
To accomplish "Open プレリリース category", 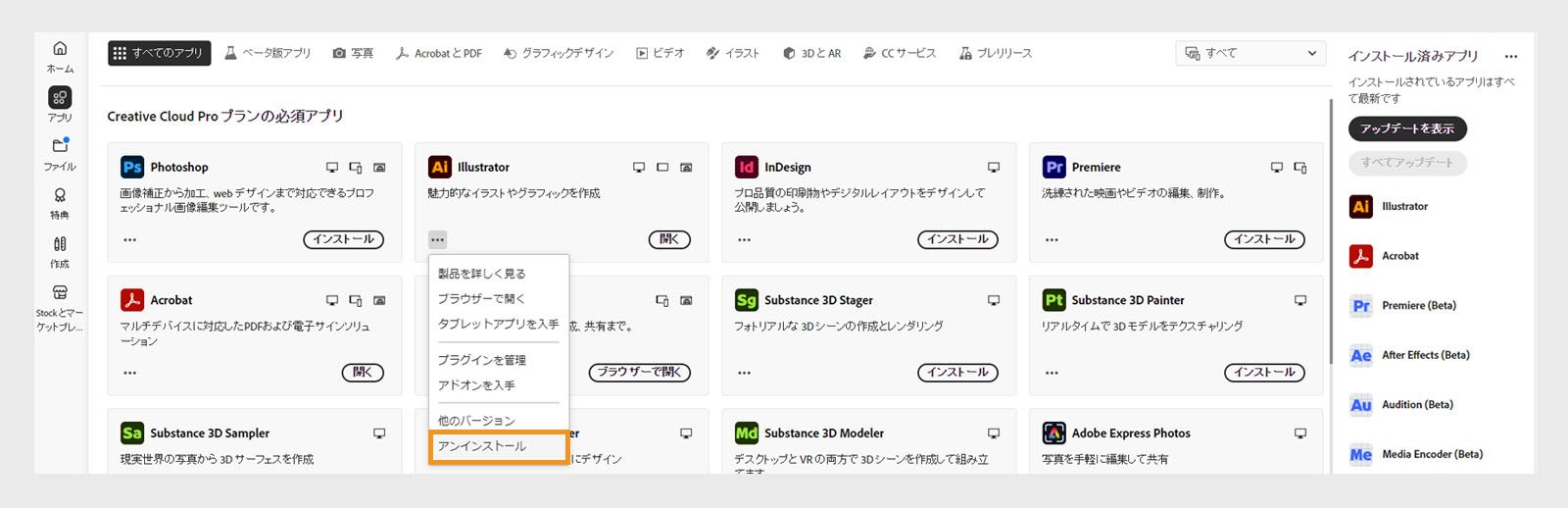I will [x=996, y=53].
